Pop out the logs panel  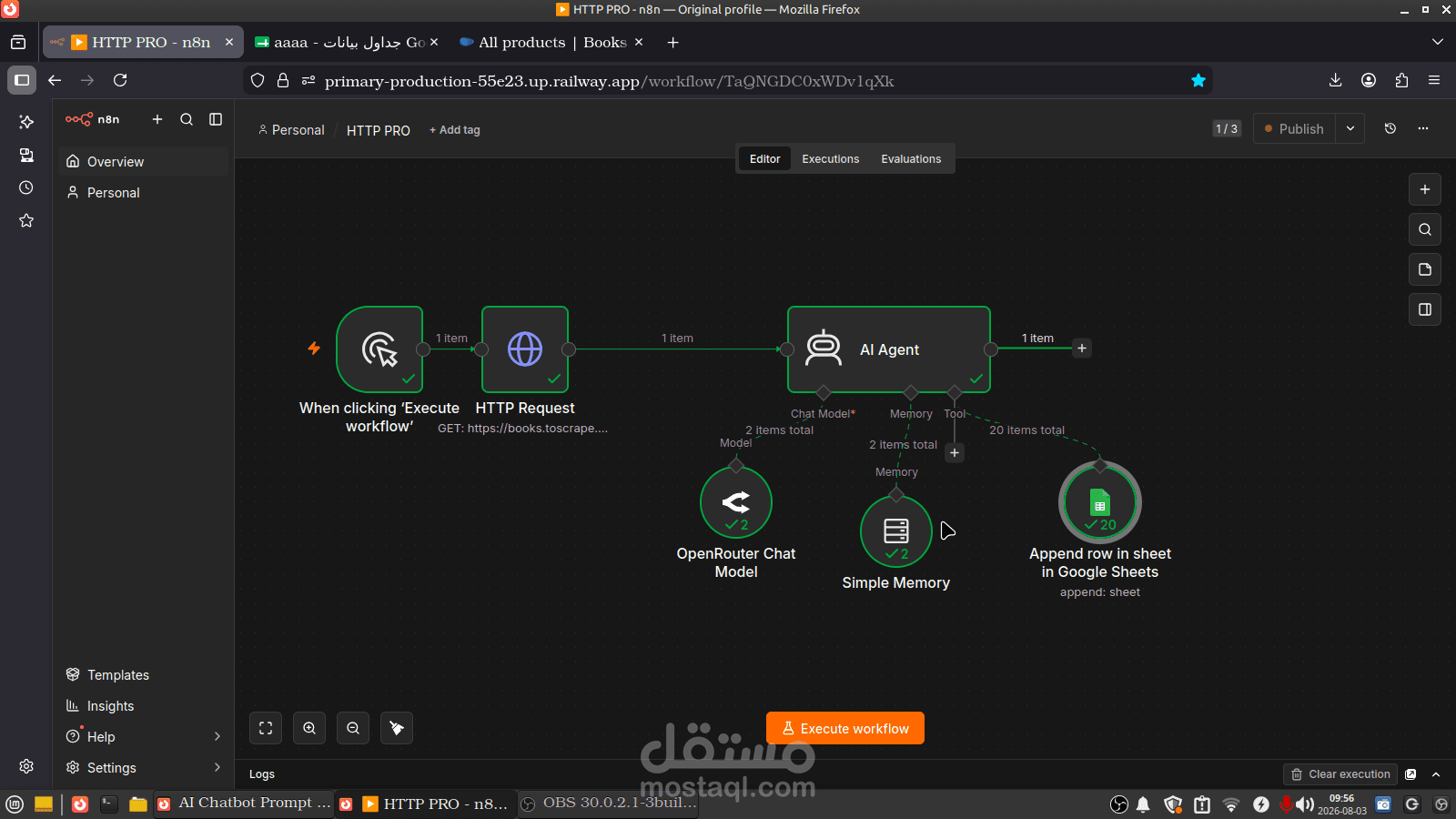(1410, 774)
